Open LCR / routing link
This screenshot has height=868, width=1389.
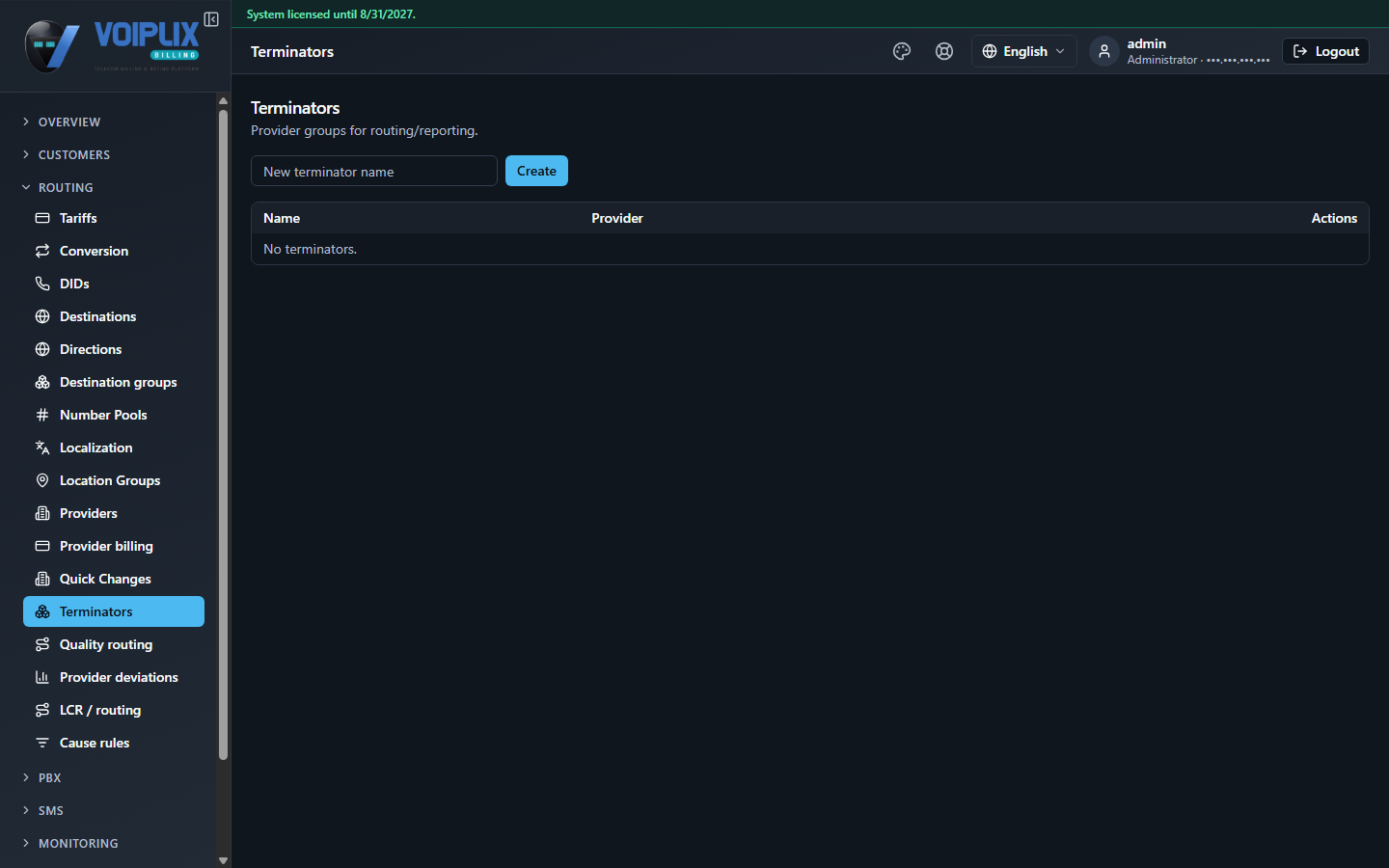114,710
